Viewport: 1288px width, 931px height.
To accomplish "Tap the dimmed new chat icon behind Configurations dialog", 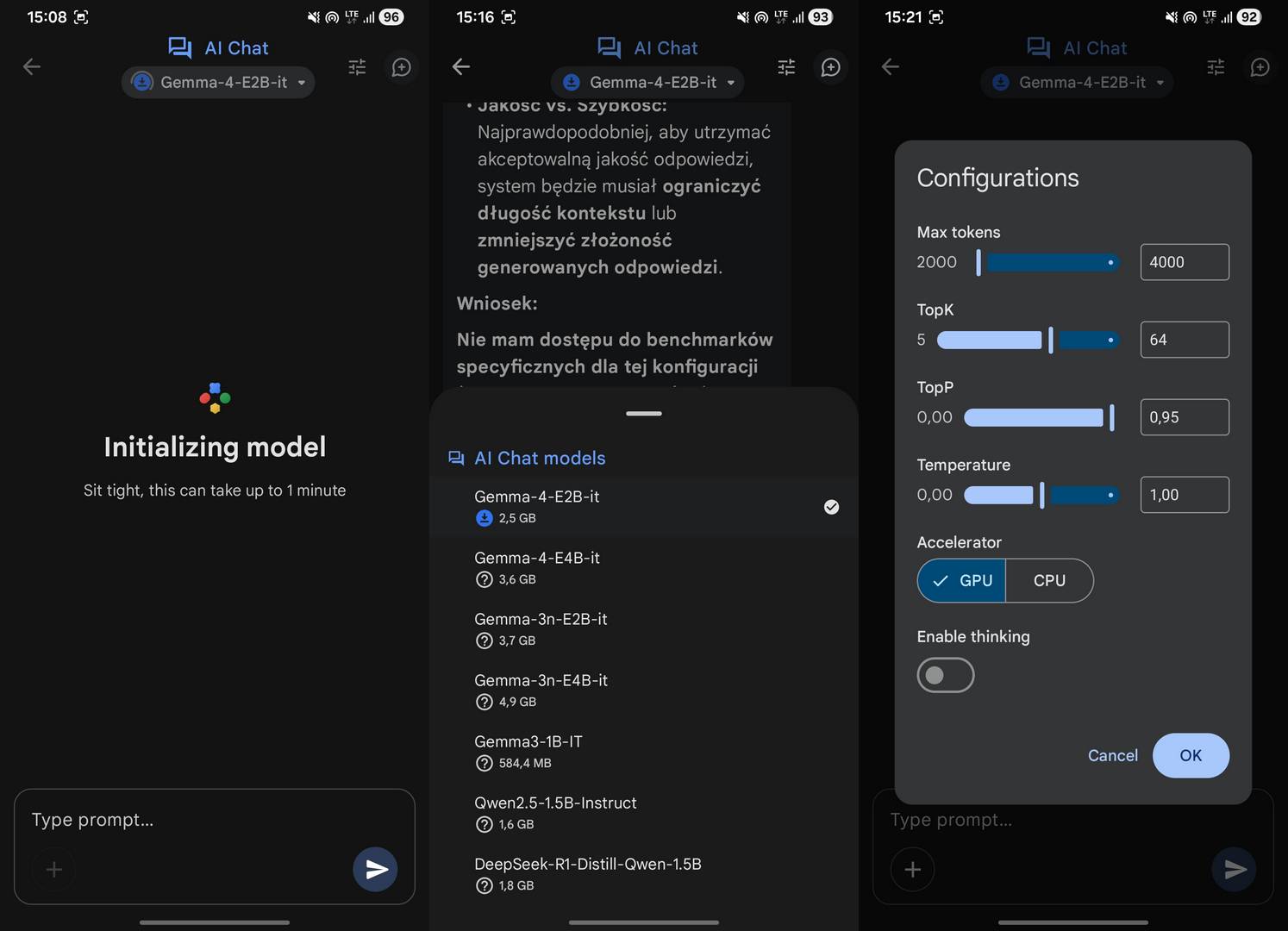I will (x=1260, y=66).
